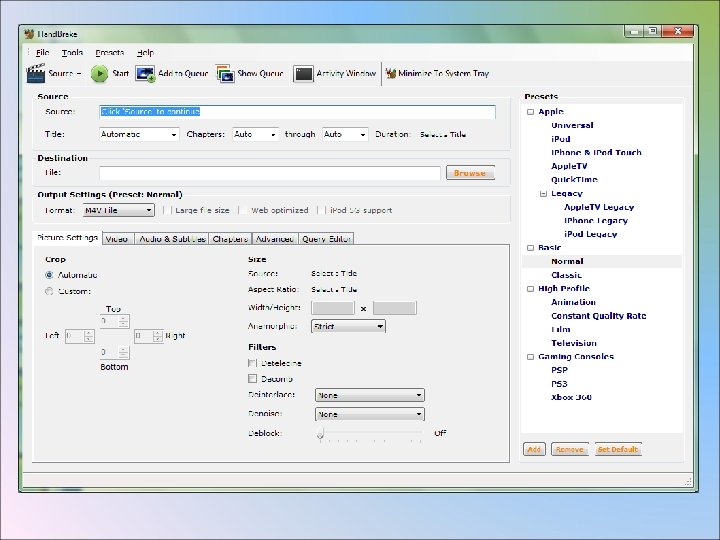Select the AppleTV Legacy preset
The image size is (720, 540).
tap(599, 207)
